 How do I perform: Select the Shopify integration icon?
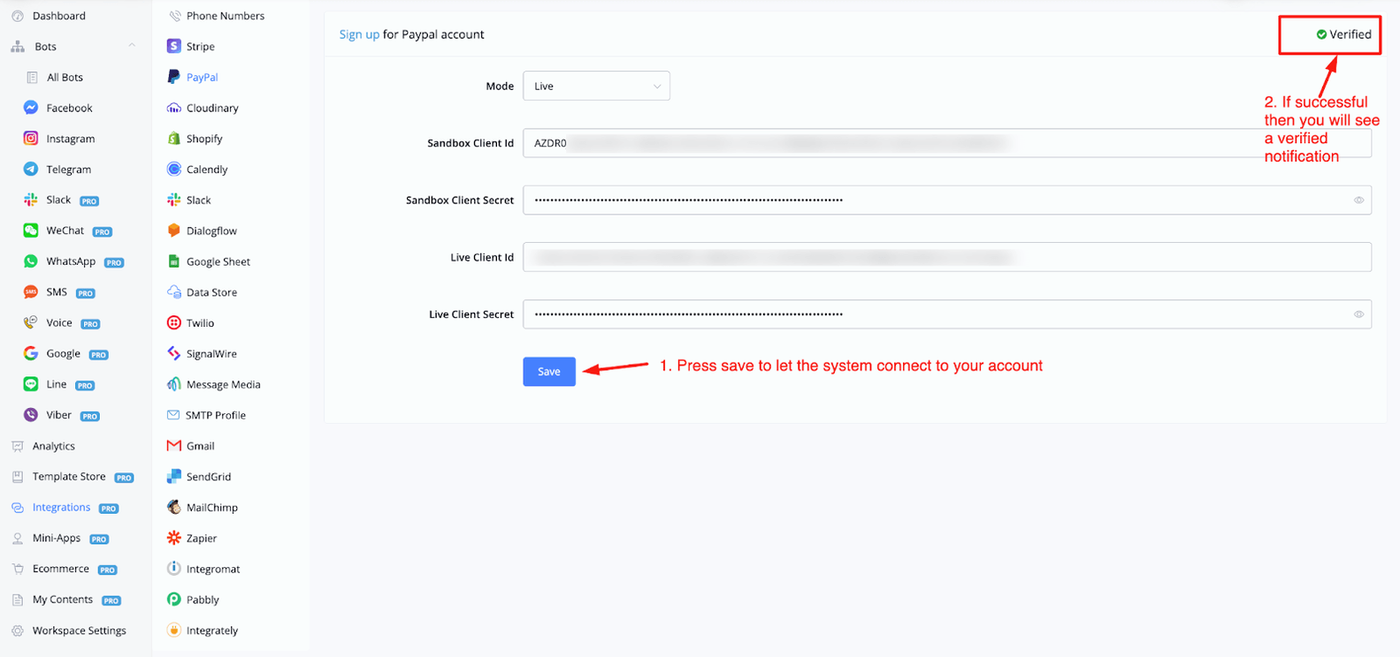point(174,139)
